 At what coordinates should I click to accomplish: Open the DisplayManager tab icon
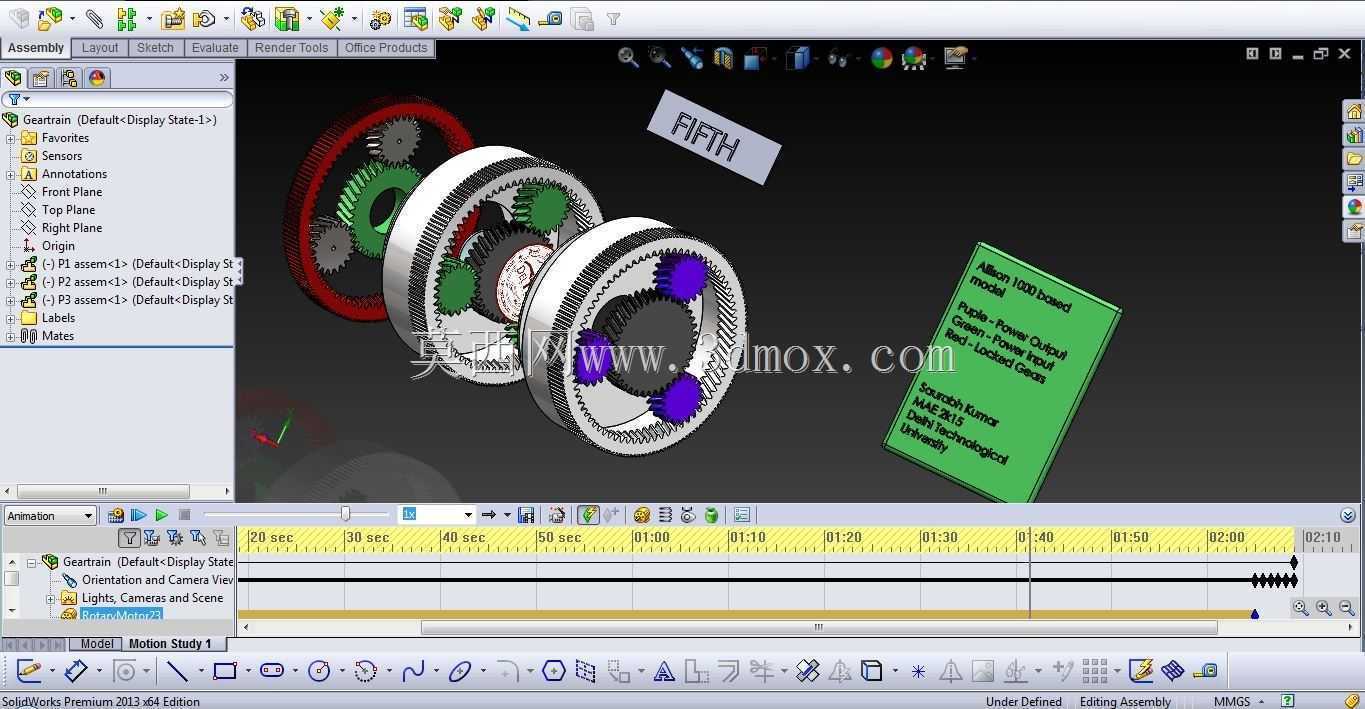point(97,78)
